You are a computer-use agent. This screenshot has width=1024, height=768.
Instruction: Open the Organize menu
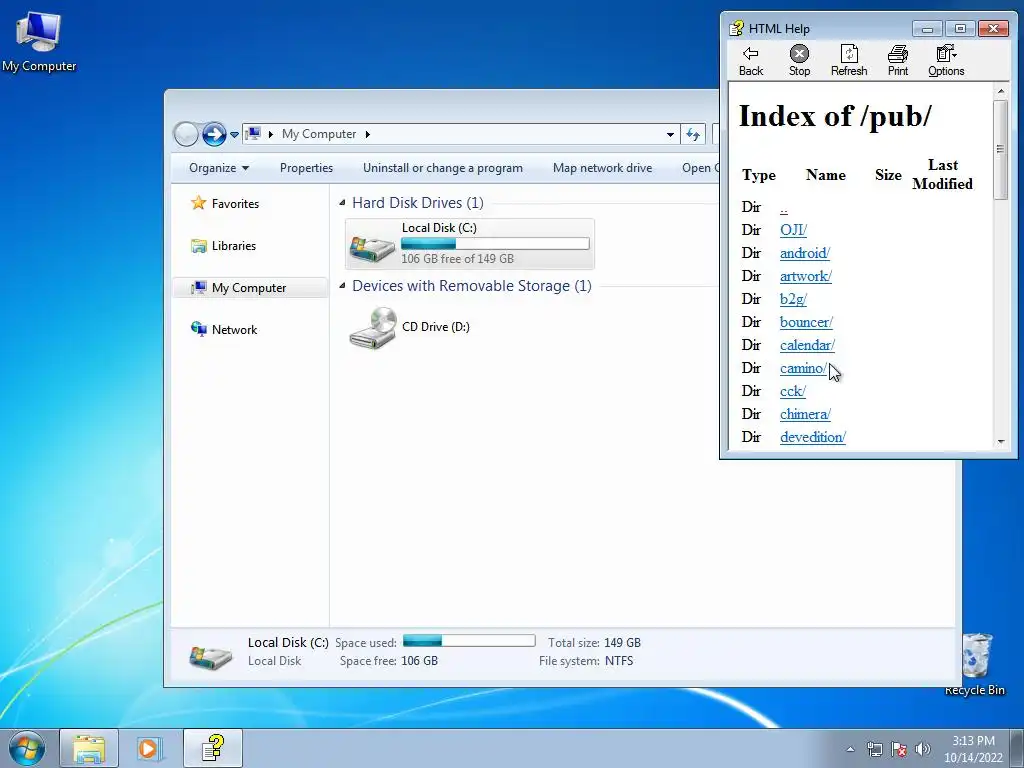coord(219,168)
